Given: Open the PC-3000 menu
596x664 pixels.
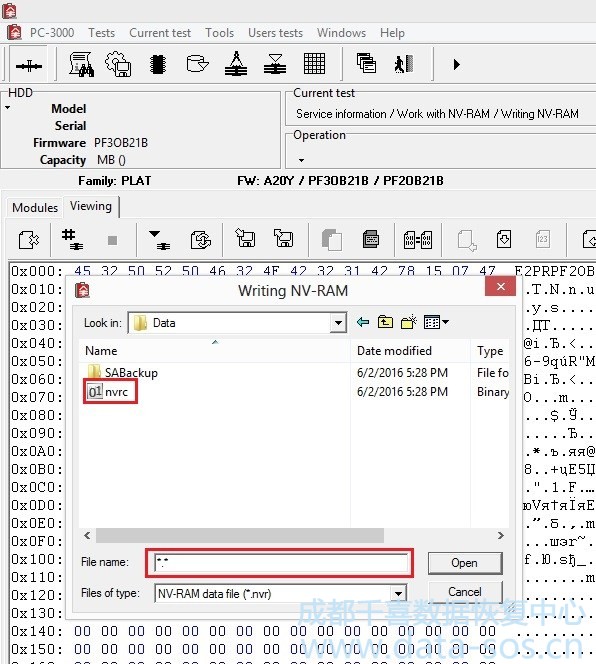Looking at the screenshot, I should (52, 33).
